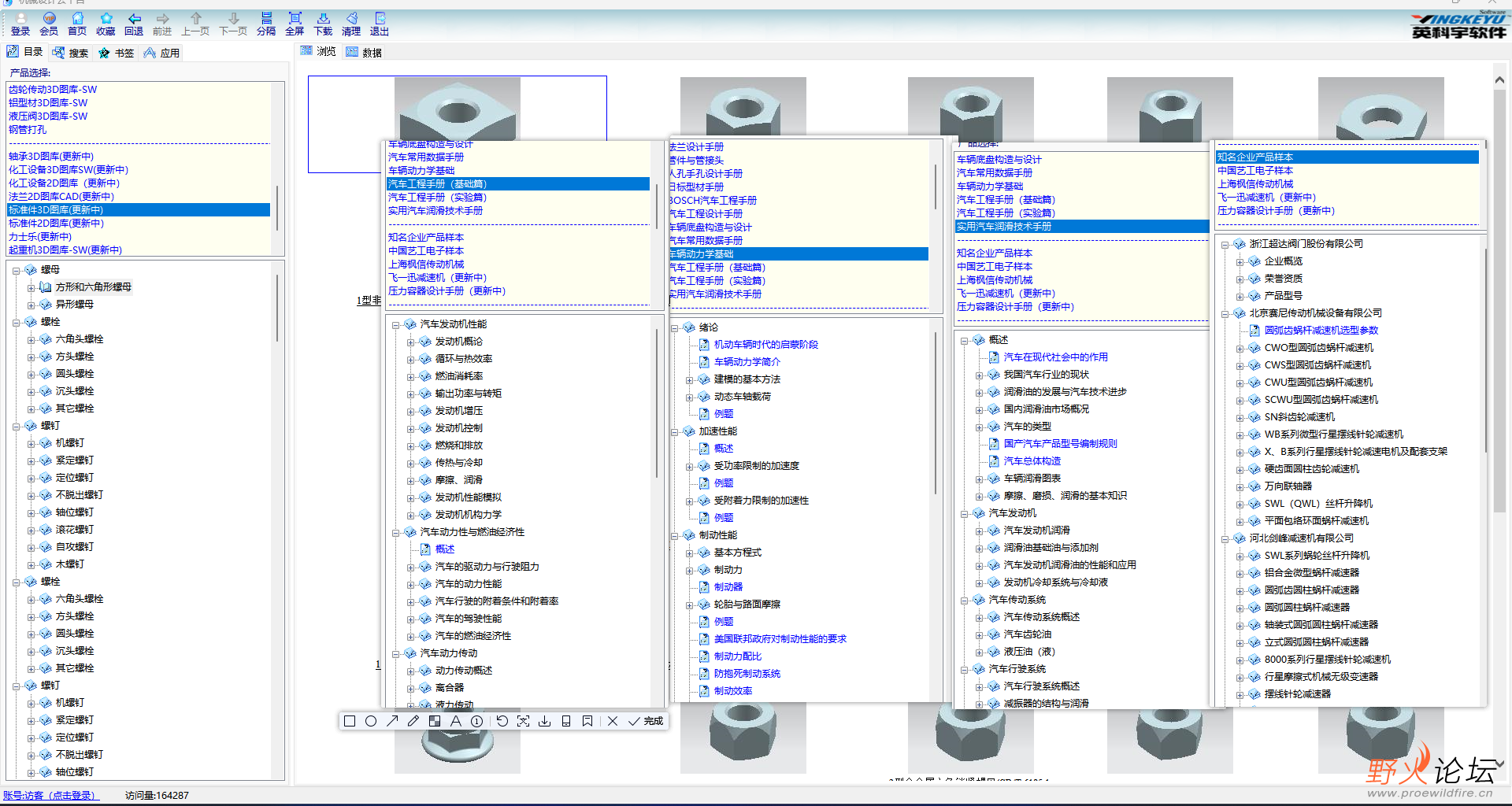Click the 登录 login icon
This screenshot has width=1512, height=806.
20,24
